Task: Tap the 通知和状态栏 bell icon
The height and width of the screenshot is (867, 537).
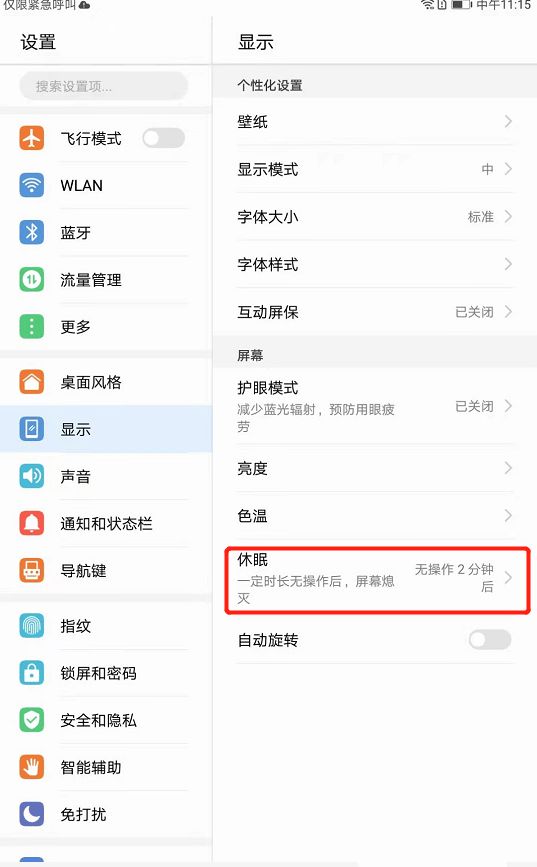Action: (x=32, y=523)
